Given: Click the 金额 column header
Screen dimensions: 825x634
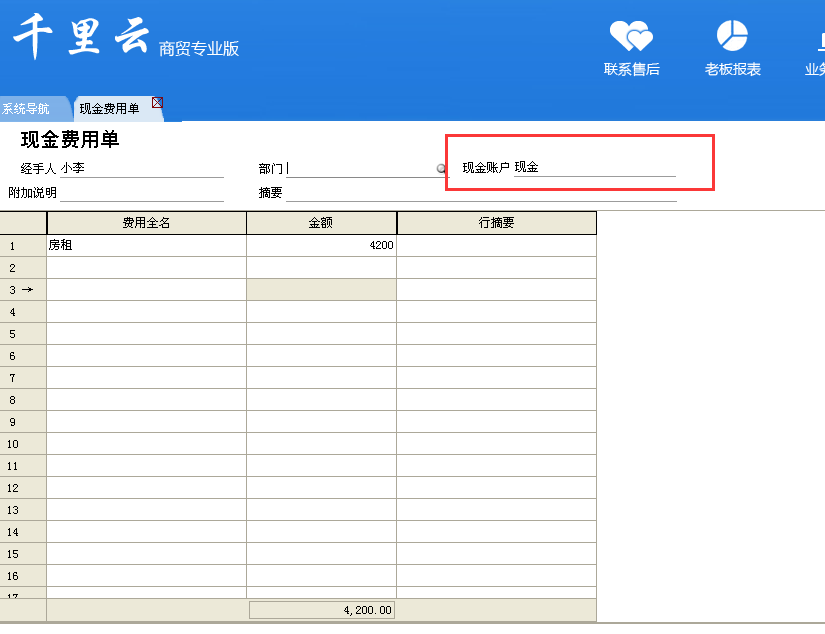Looking at the screenshot, I should [321, 223].
